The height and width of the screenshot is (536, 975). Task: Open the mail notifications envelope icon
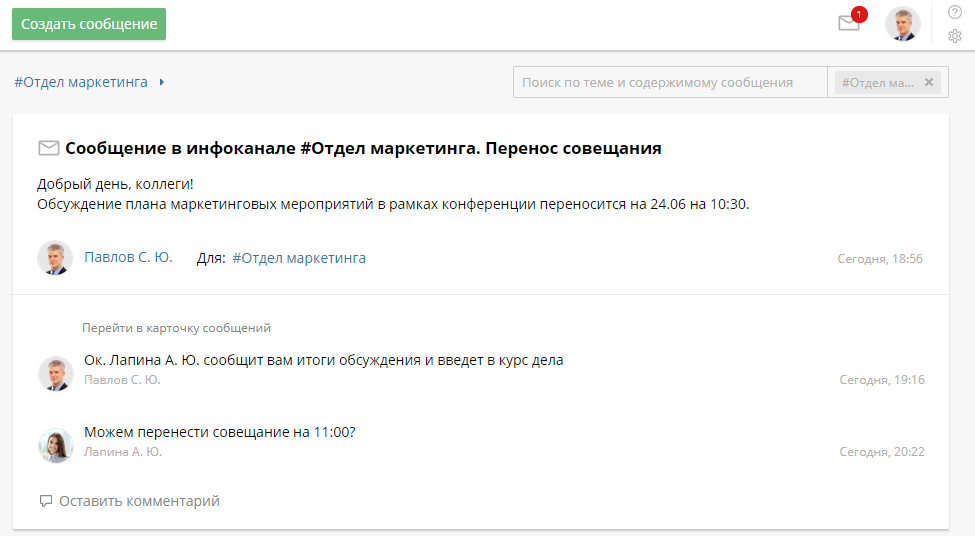(849, 24)
